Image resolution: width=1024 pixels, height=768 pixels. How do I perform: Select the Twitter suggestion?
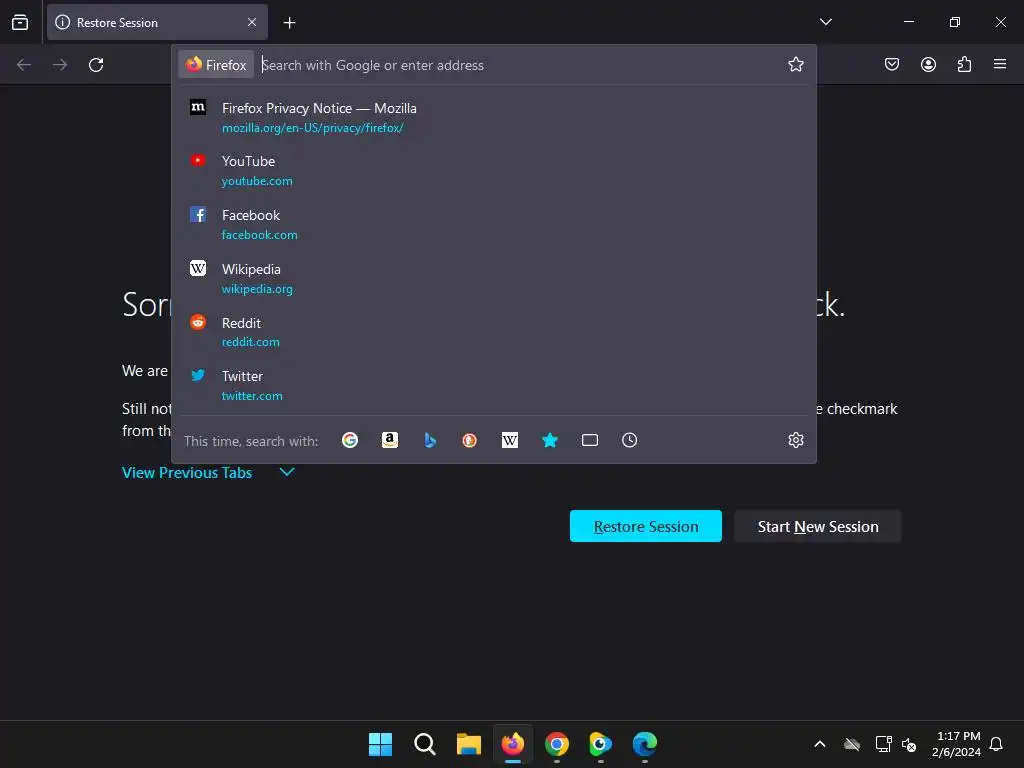tap(494, 386)
